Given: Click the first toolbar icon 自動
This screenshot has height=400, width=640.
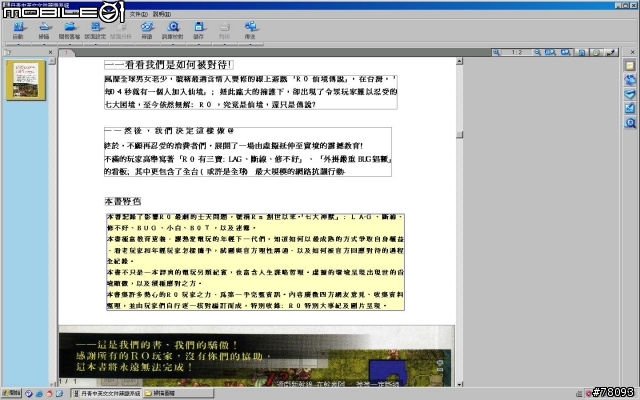Looking at the screenshot, I should pyautogui.click(x=18, y=30).
